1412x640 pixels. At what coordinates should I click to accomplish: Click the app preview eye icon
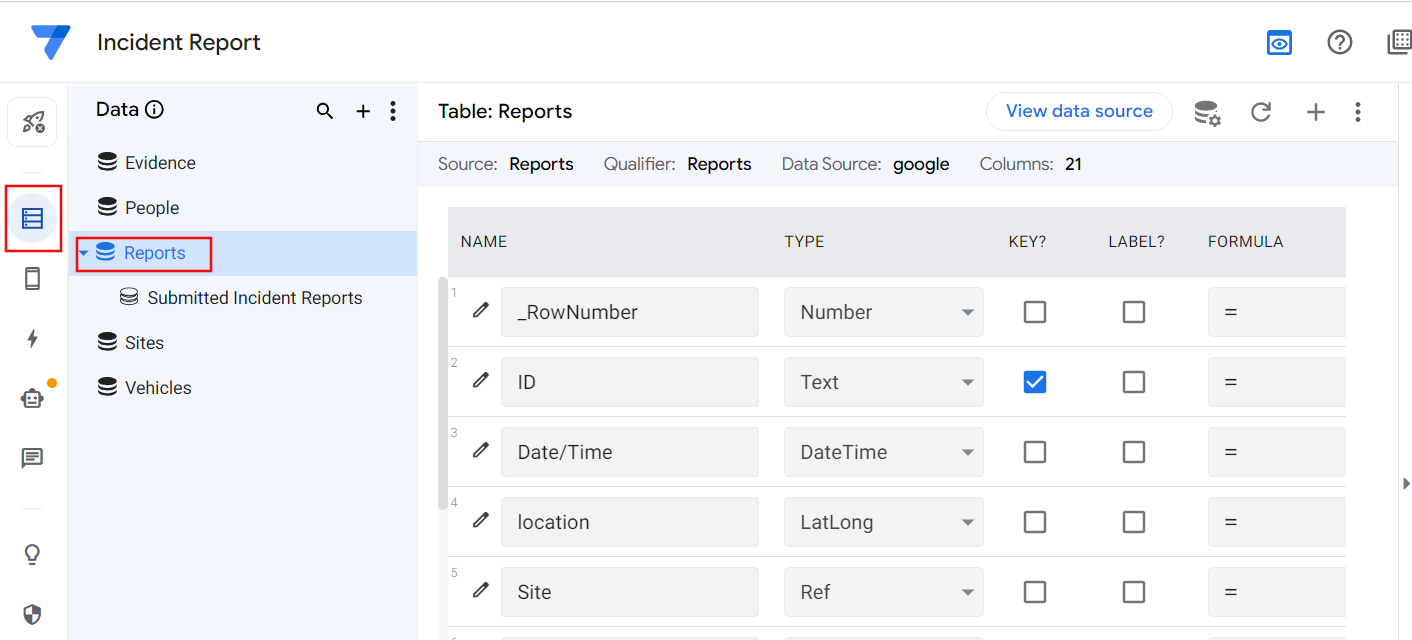click(x=1278, y=43)
